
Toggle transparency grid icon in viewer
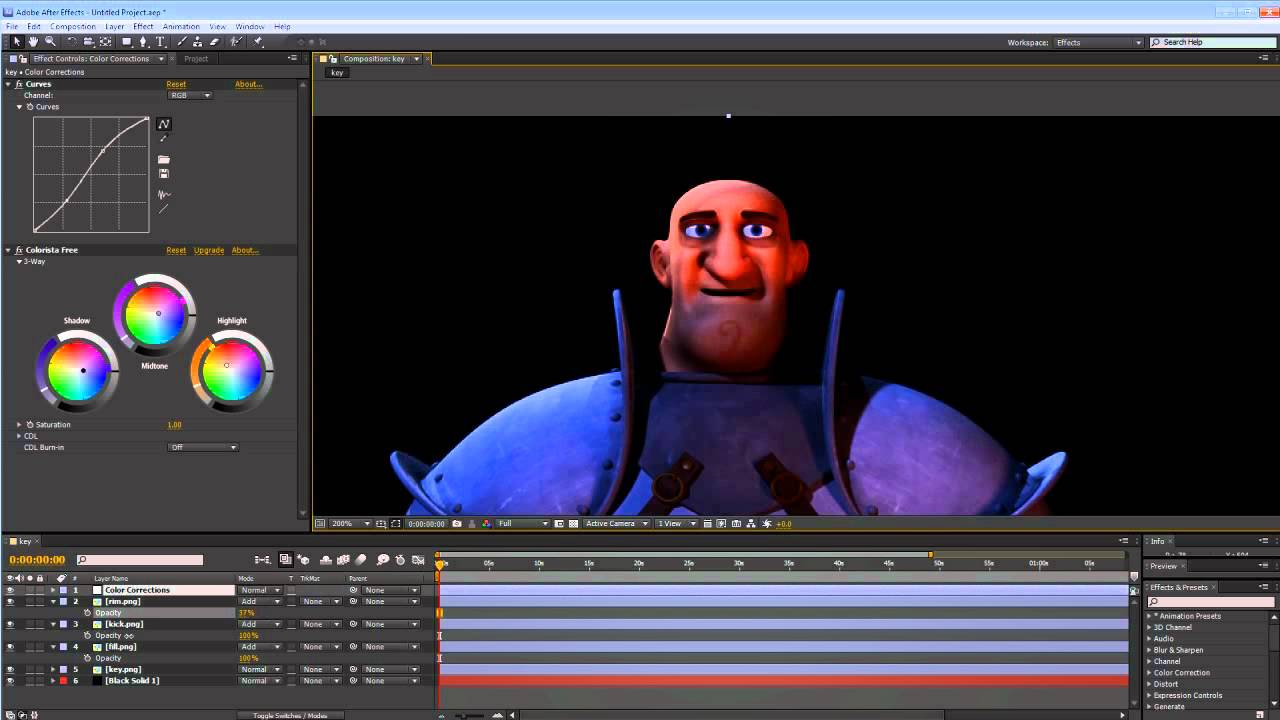click(x=573, y=524)
